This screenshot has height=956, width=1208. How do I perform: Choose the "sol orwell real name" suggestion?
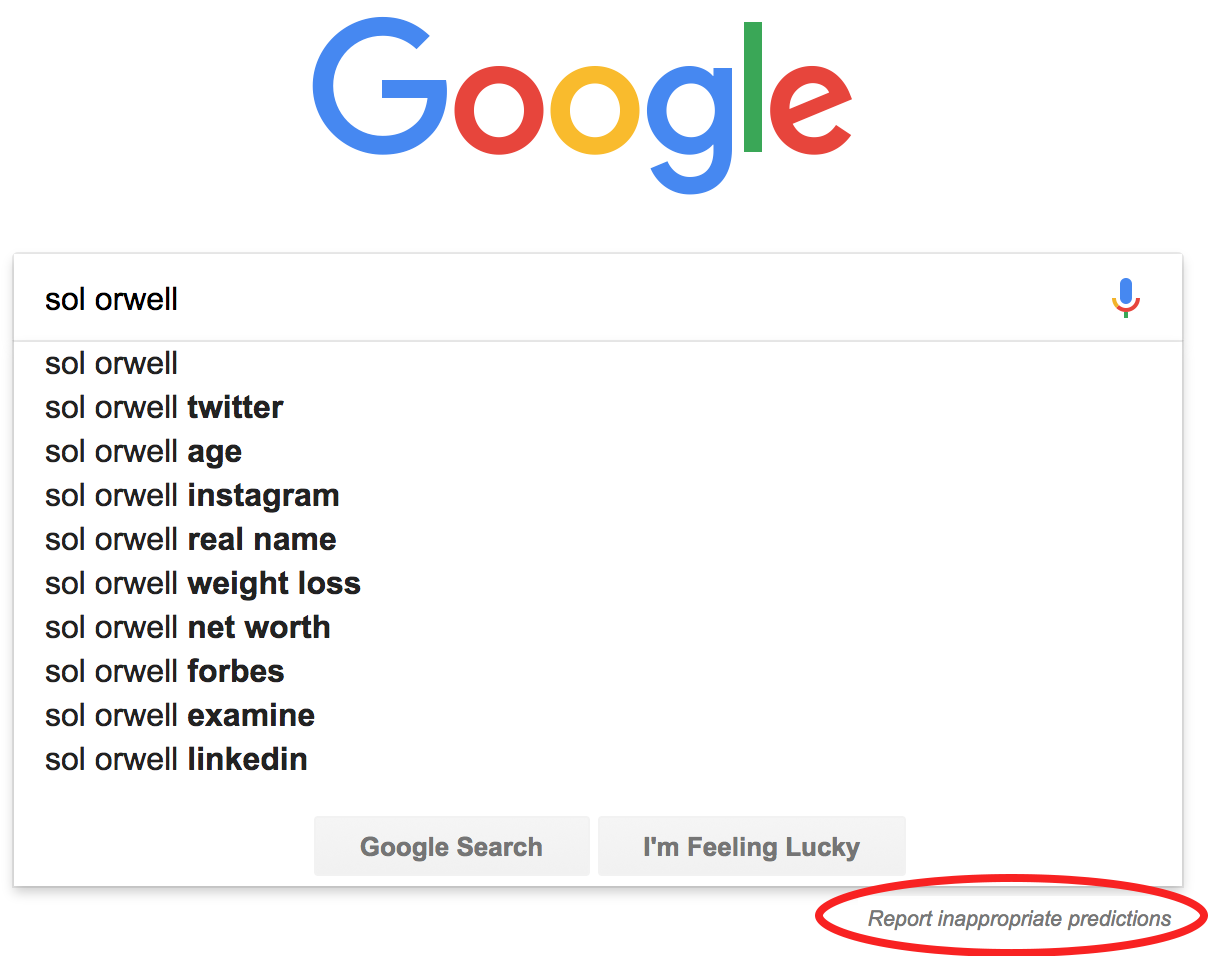click(x=598, y=539)
